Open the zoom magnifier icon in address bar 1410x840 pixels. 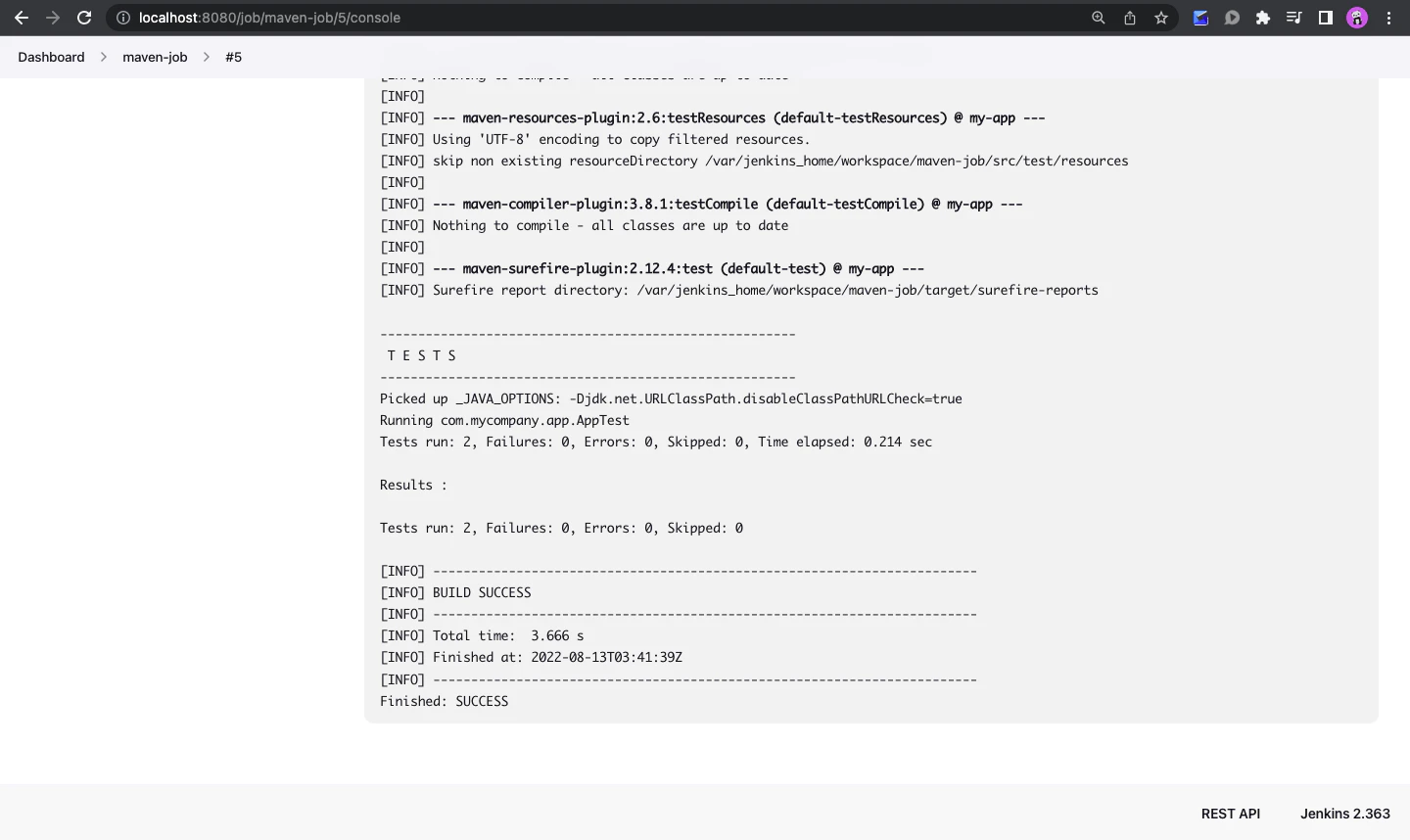[1099, 18]
